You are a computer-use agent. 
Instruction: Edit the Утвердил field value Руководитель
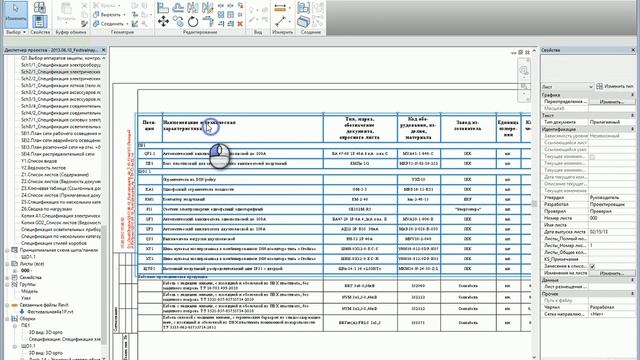pyautogui.click(x=612, y=198)
